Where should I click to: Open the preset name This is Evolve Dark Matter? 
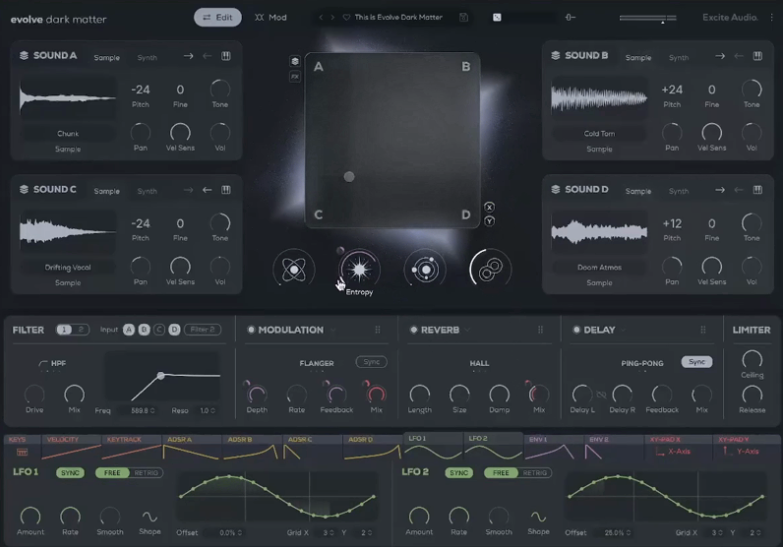click(x=398, y=17)
